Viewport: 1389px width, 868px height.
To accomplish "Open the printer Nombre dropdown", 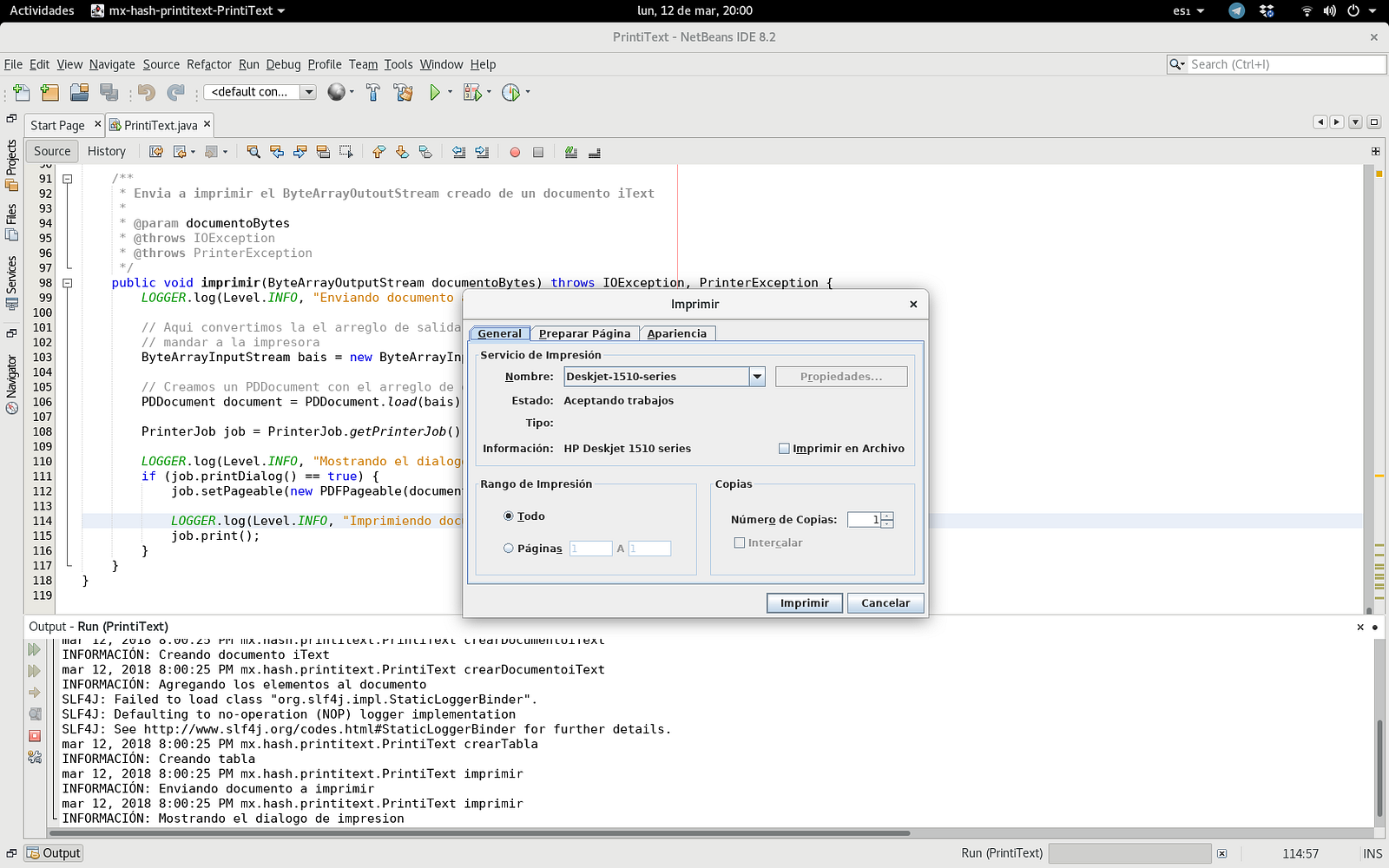I will click(x=757, y=377).
